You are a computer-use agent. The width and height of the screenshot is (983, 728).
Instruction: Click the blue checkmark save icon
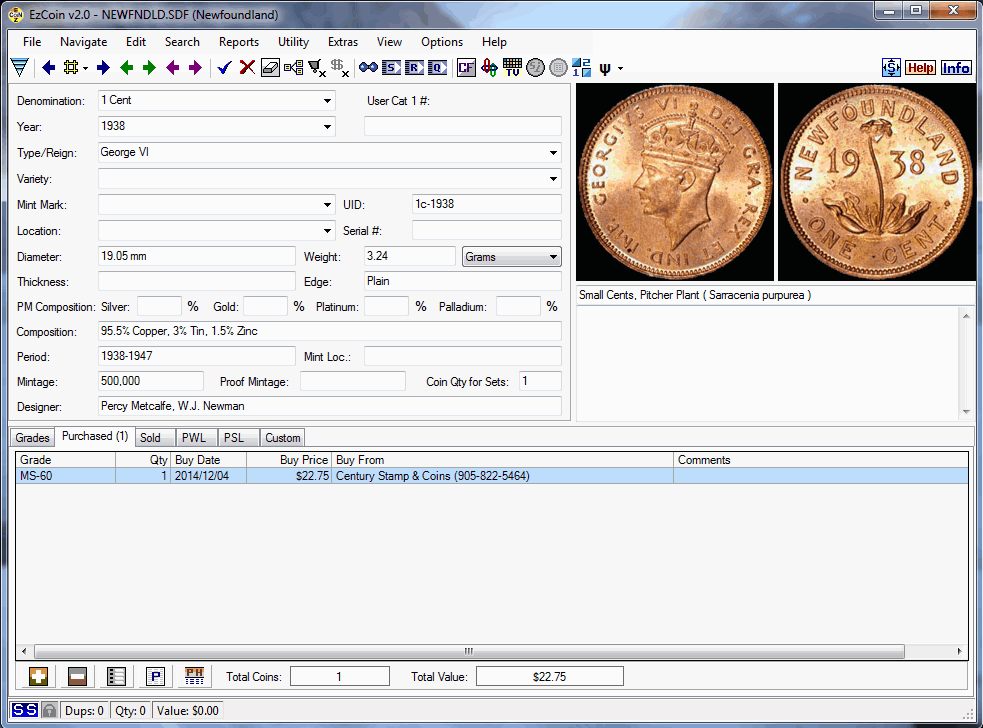[x=224, y=68]
